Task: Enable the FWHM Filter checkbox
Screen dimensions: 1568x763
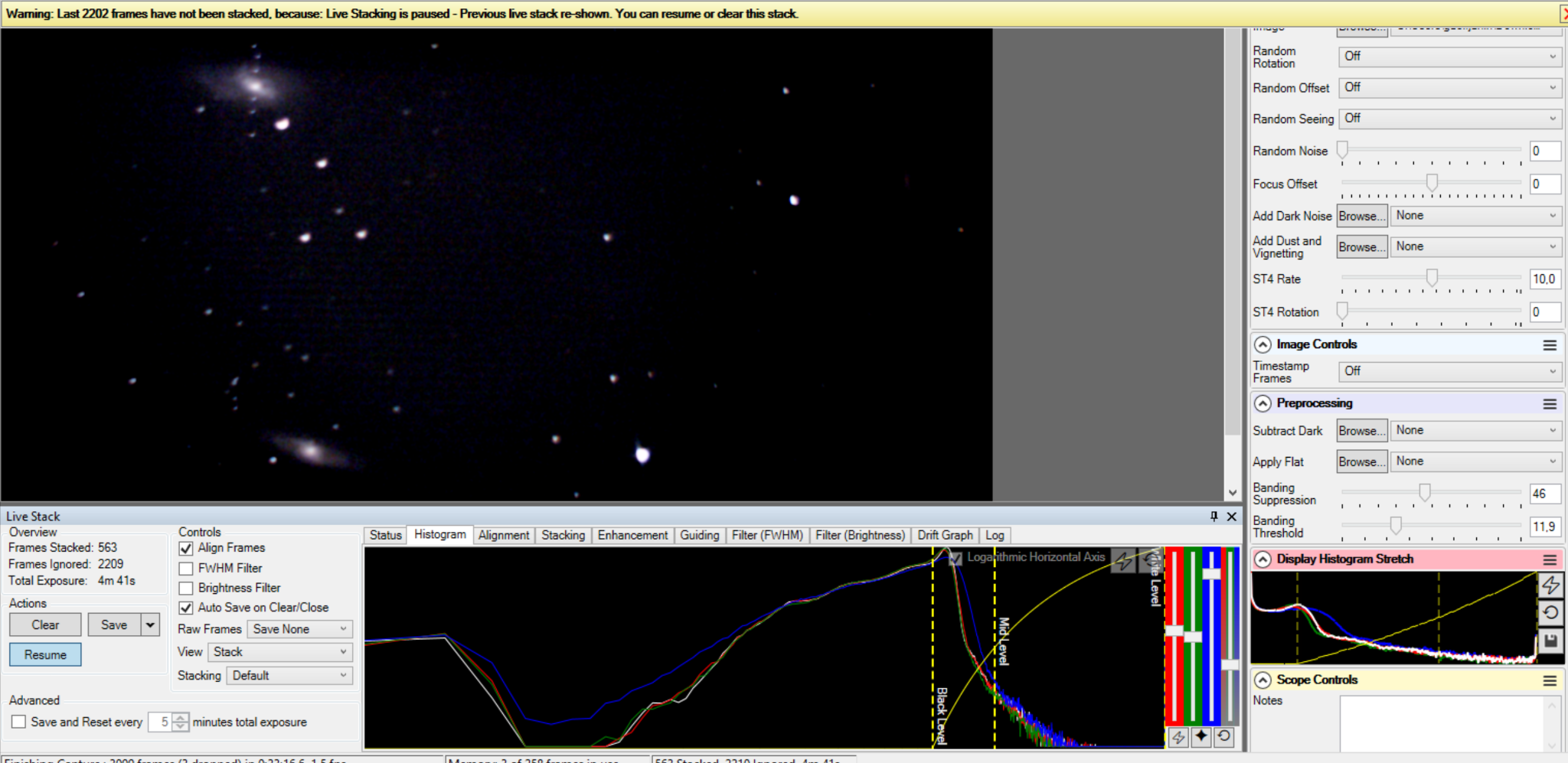Action: coord(186,569)
